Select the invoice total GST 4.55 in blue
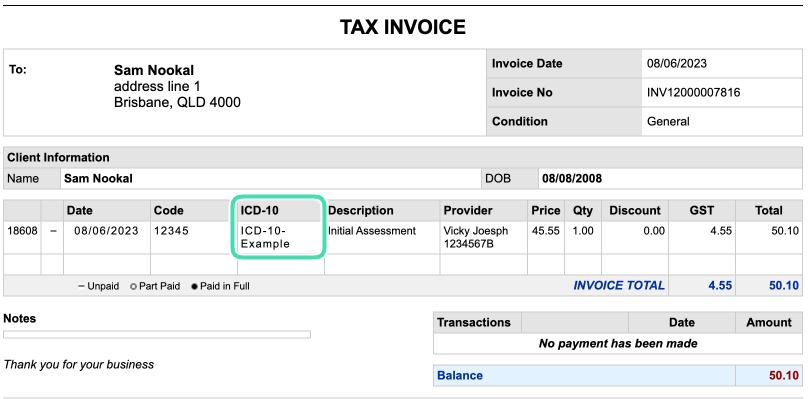Image resolution: width=808 pixels, height=399 pixels. (x=720, y=286)
